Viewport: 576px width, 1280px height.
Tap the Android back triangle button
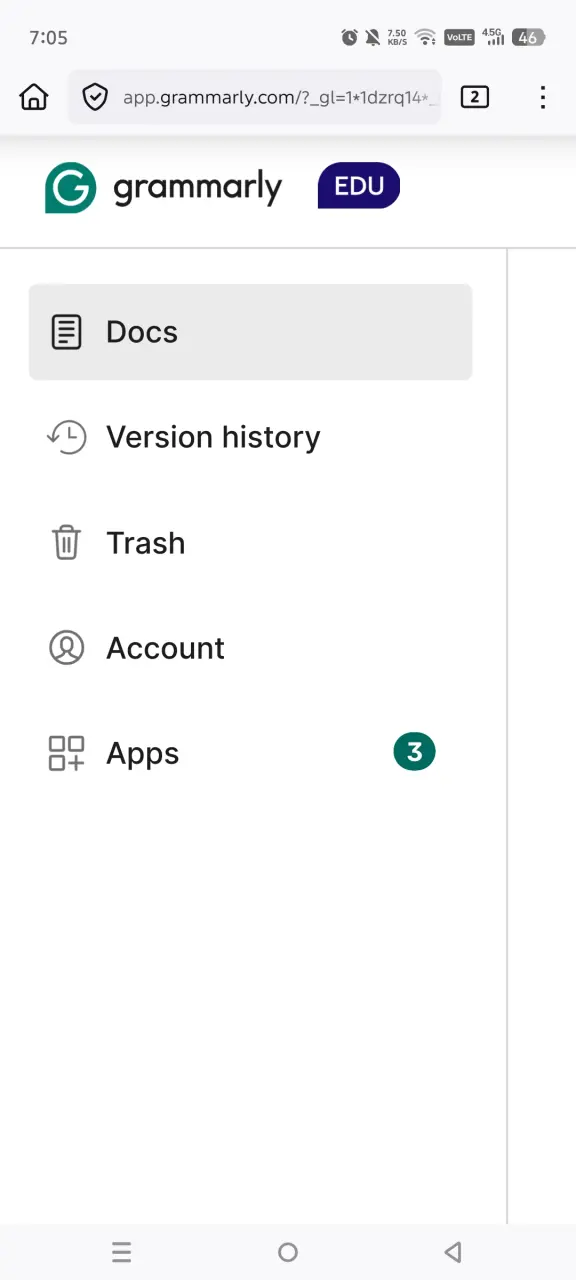453,1252
